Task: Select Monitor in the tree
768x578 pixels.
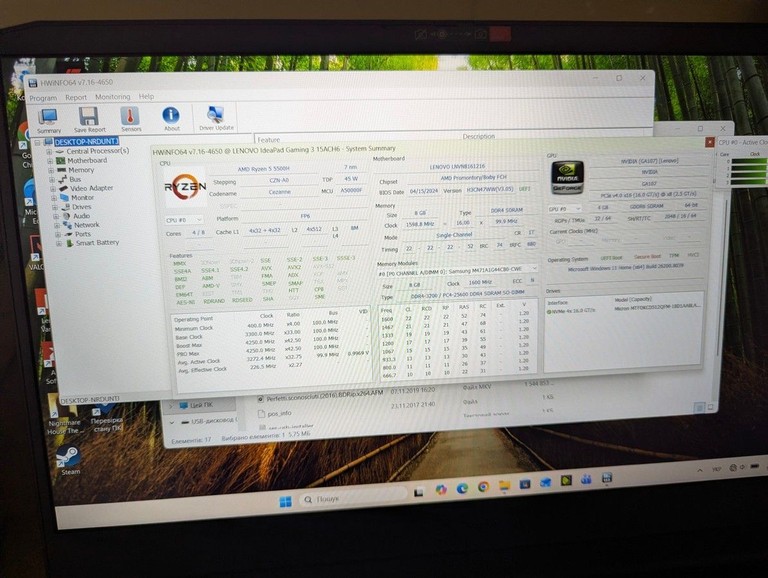Action: tap(82, 198)
